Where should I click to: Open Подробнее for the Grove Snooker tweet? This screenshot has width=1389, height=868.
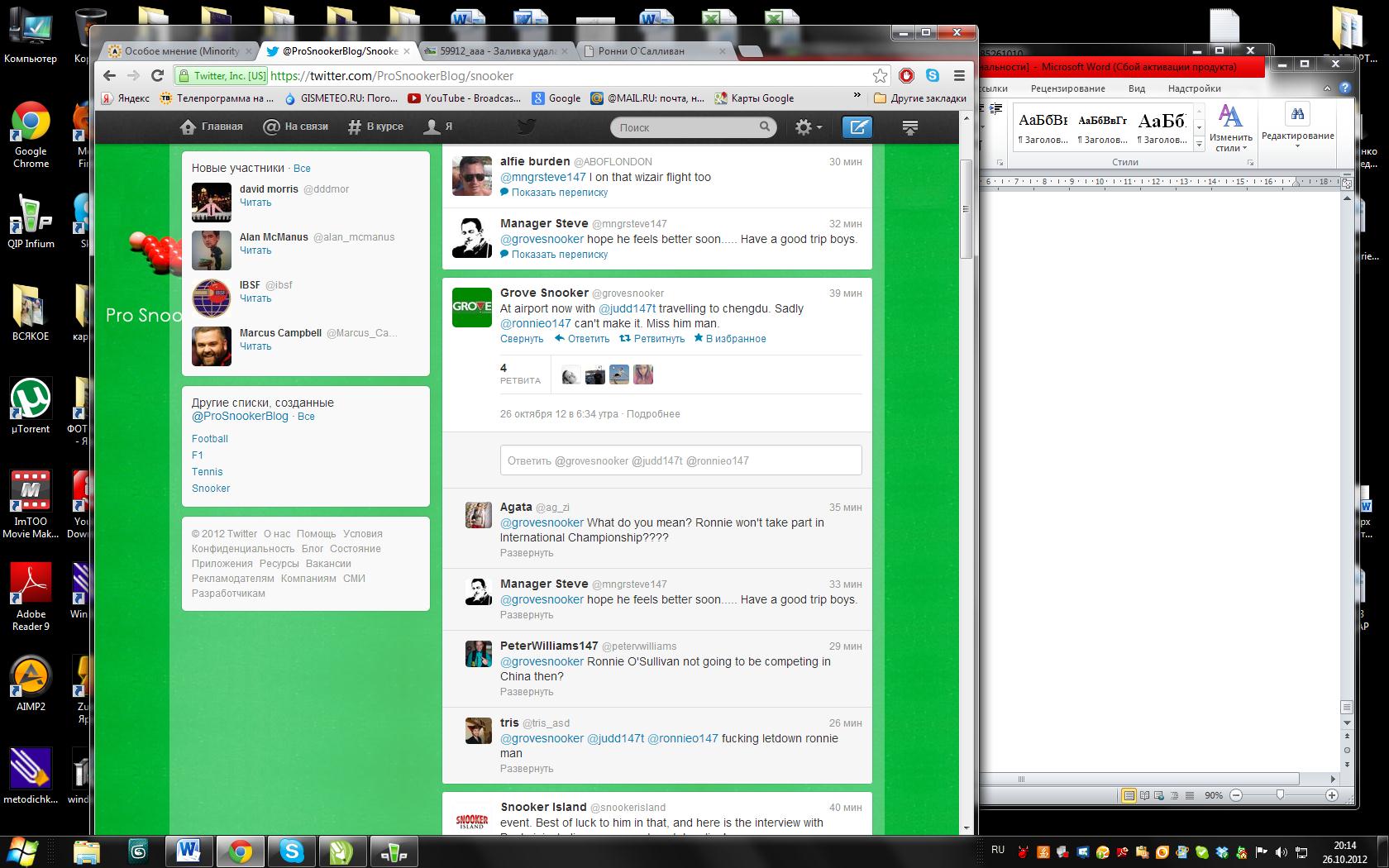[x=653, y=414]
